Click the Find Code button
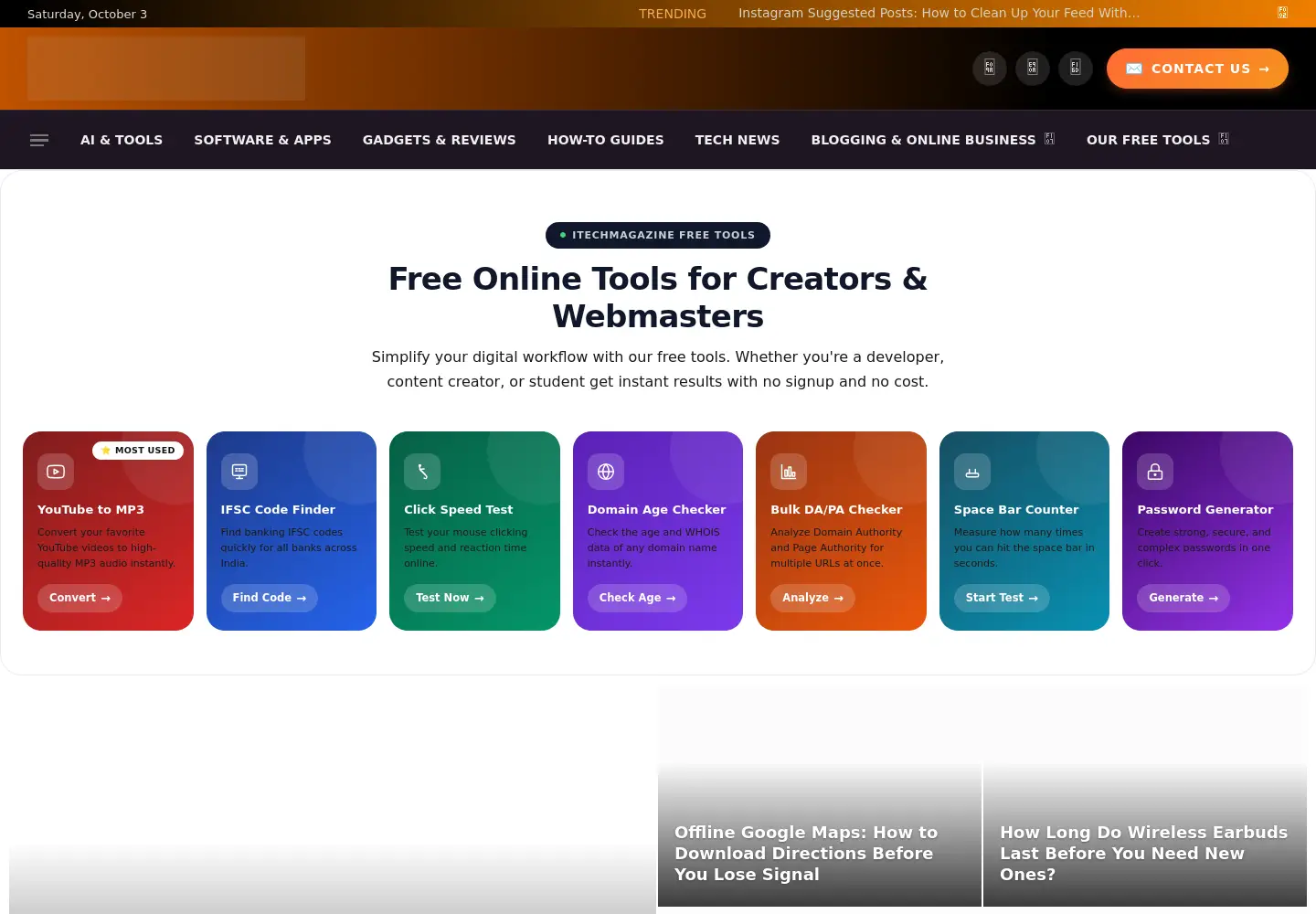 click(x=270, y=598)
